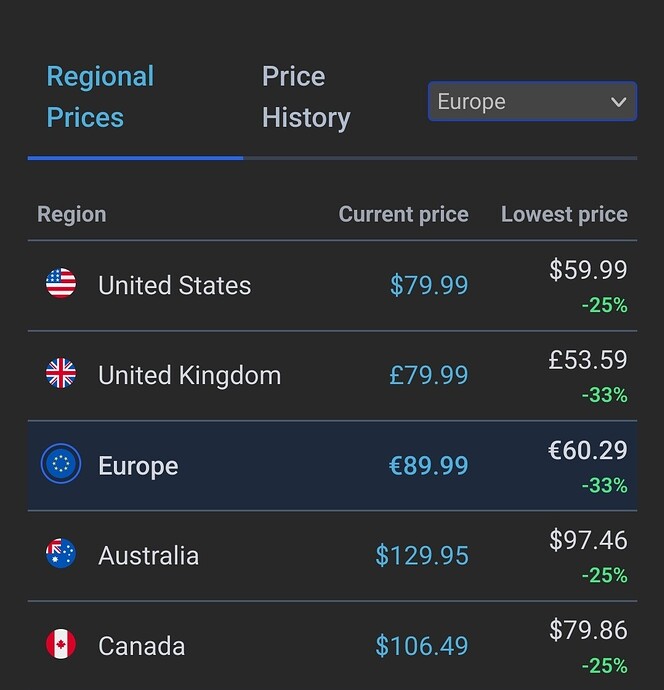Click the $129.95 Australia current price
This screenshot has height=690, width=664.
pyautogui.click(x=422, y=555)
